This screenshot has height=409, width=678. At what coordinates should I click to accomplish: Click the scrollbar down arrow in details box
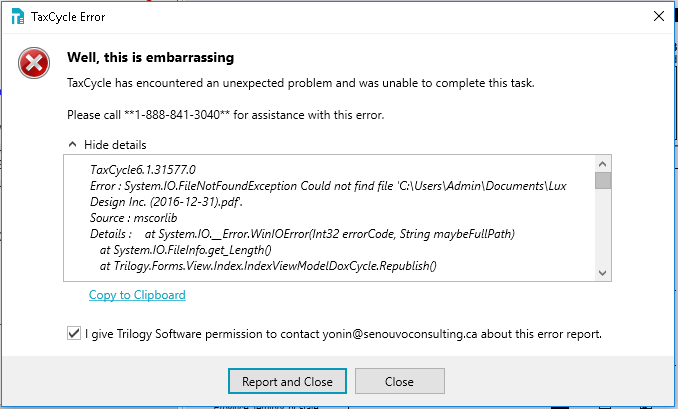pos(603,273)
